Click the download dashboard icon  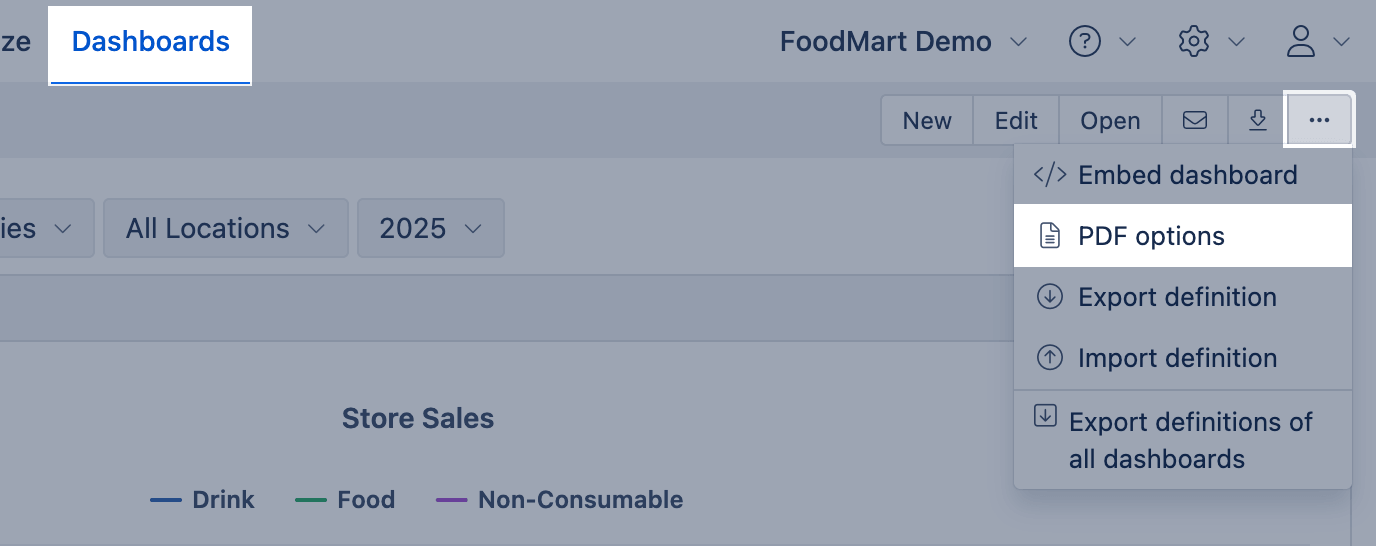click(x=1258, y=120)
